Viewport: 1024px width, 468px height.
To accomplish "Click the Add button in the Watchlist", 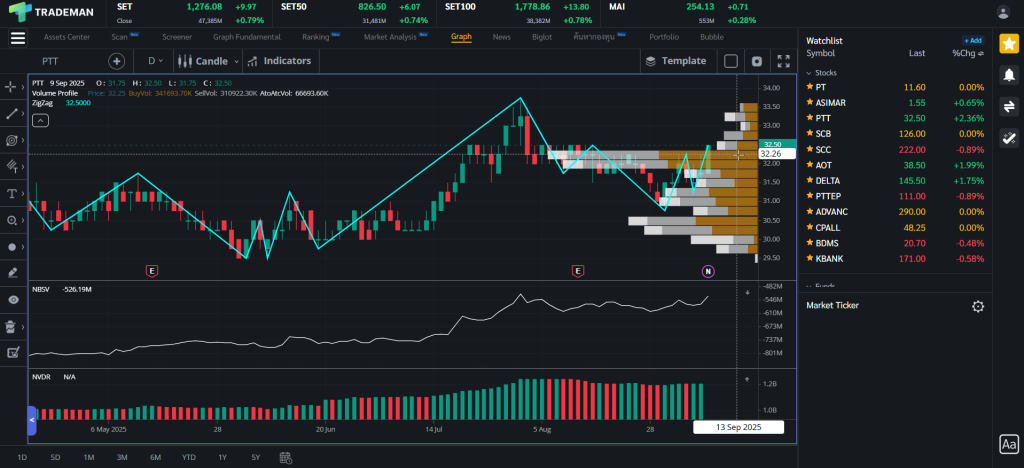I will [972, 41].
